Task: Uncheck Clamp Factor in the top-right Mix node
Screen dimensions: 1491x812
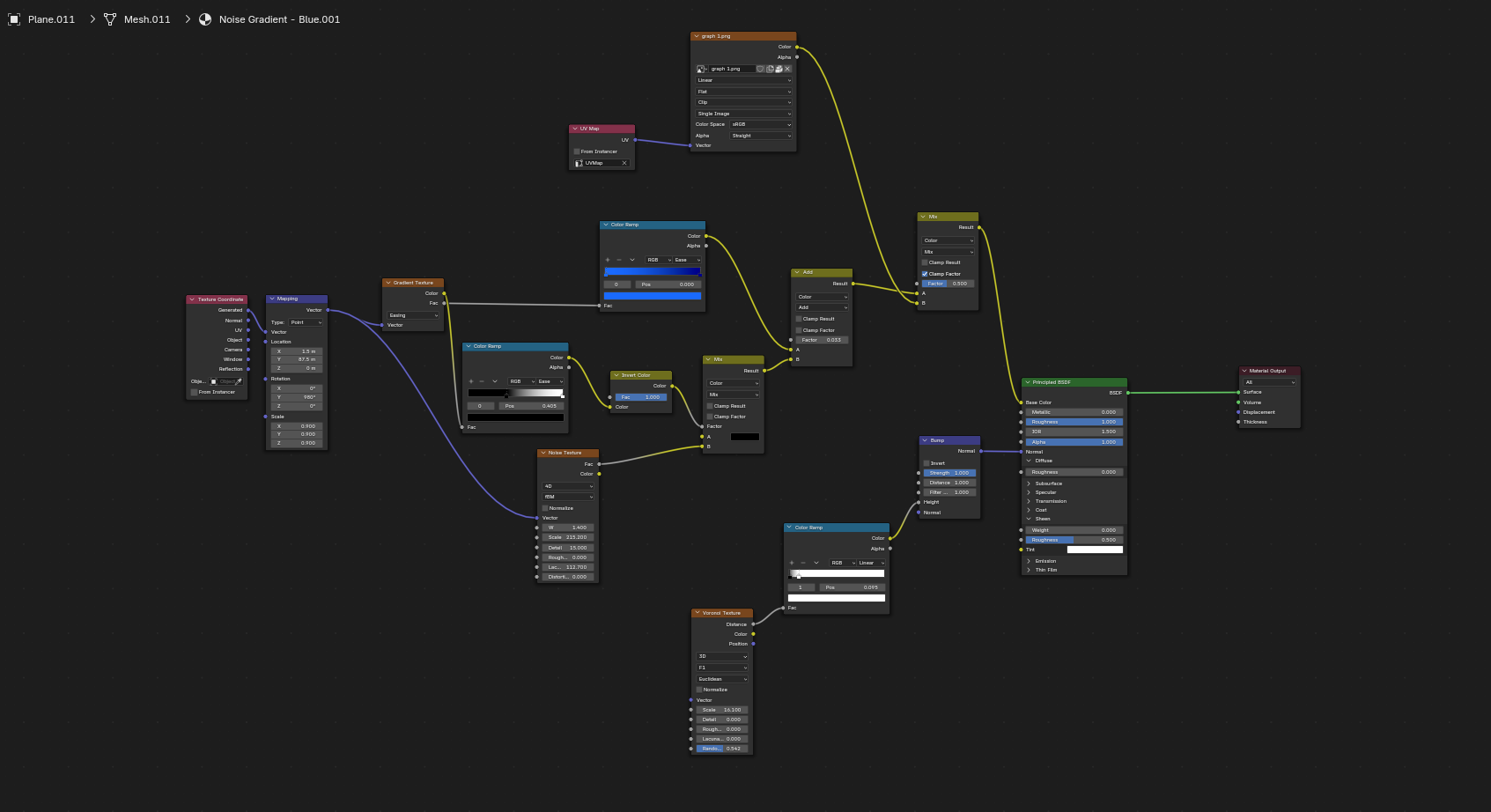Action: 925,274
